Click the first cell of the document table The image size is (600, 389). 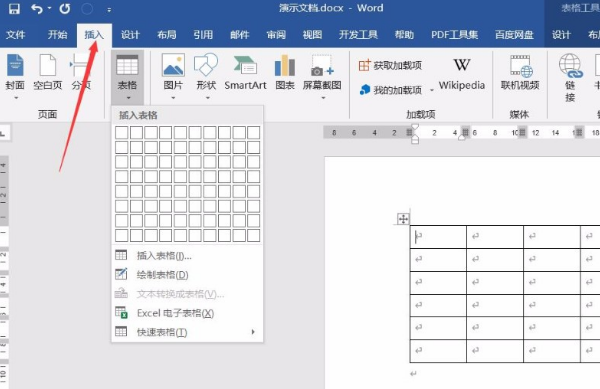pos(438,237)
